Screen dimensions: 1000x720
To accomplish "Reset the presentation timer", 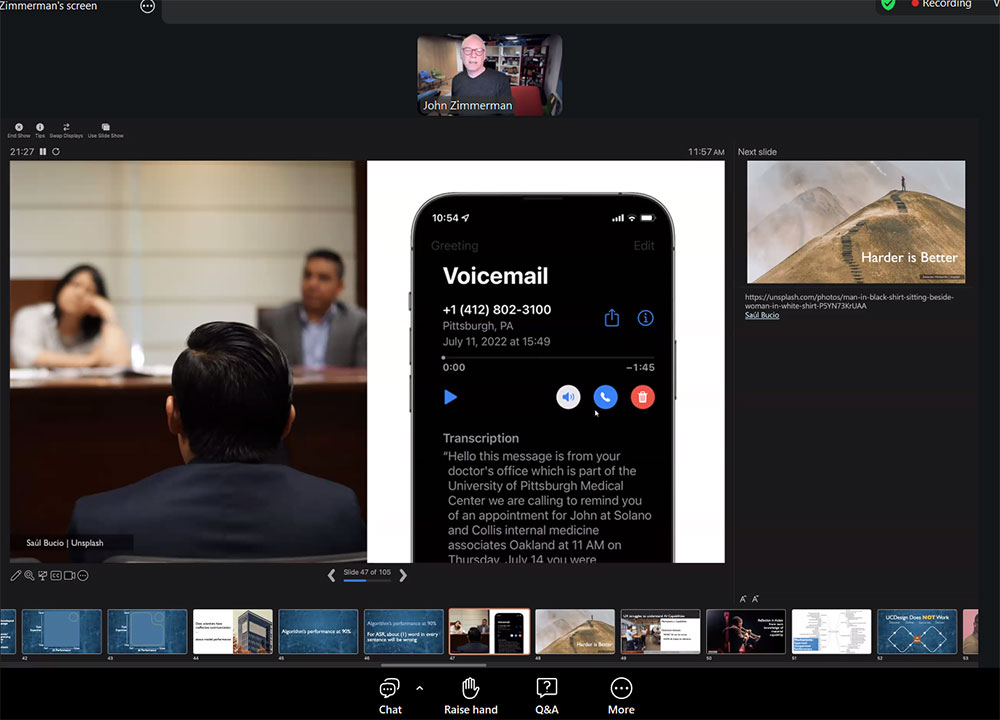I will pos(56,152).
